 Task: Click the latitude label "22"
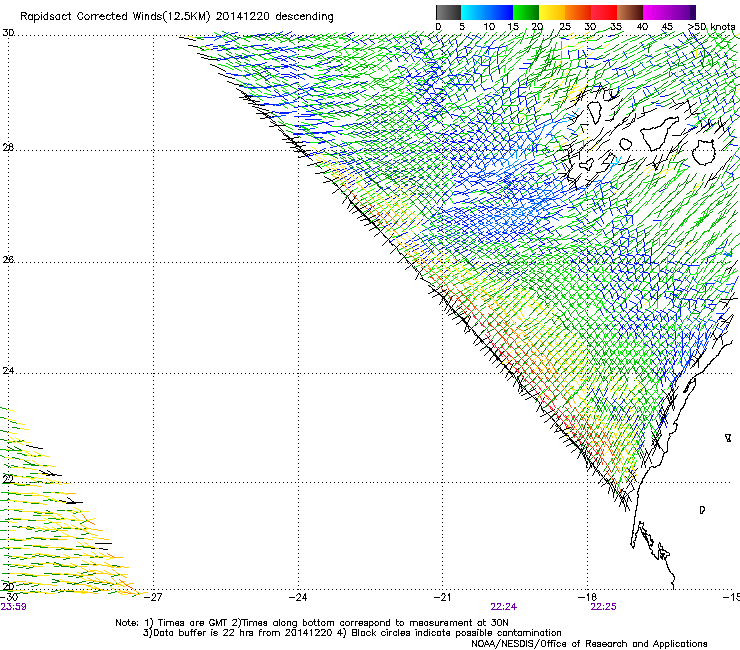[8, 479]
